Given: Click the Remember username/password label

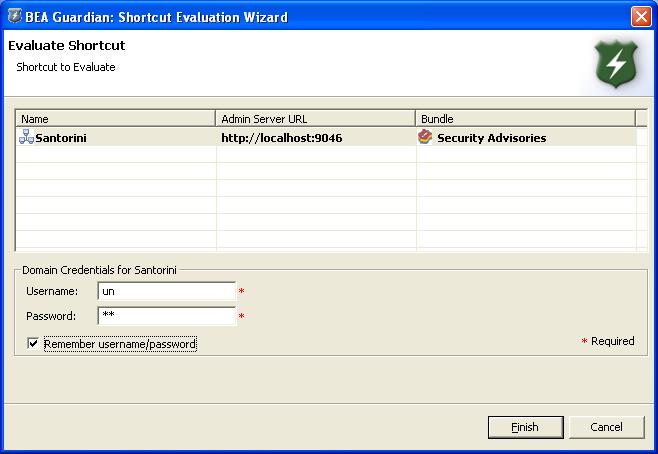Looking at the screenshot, I should [120, 344].
